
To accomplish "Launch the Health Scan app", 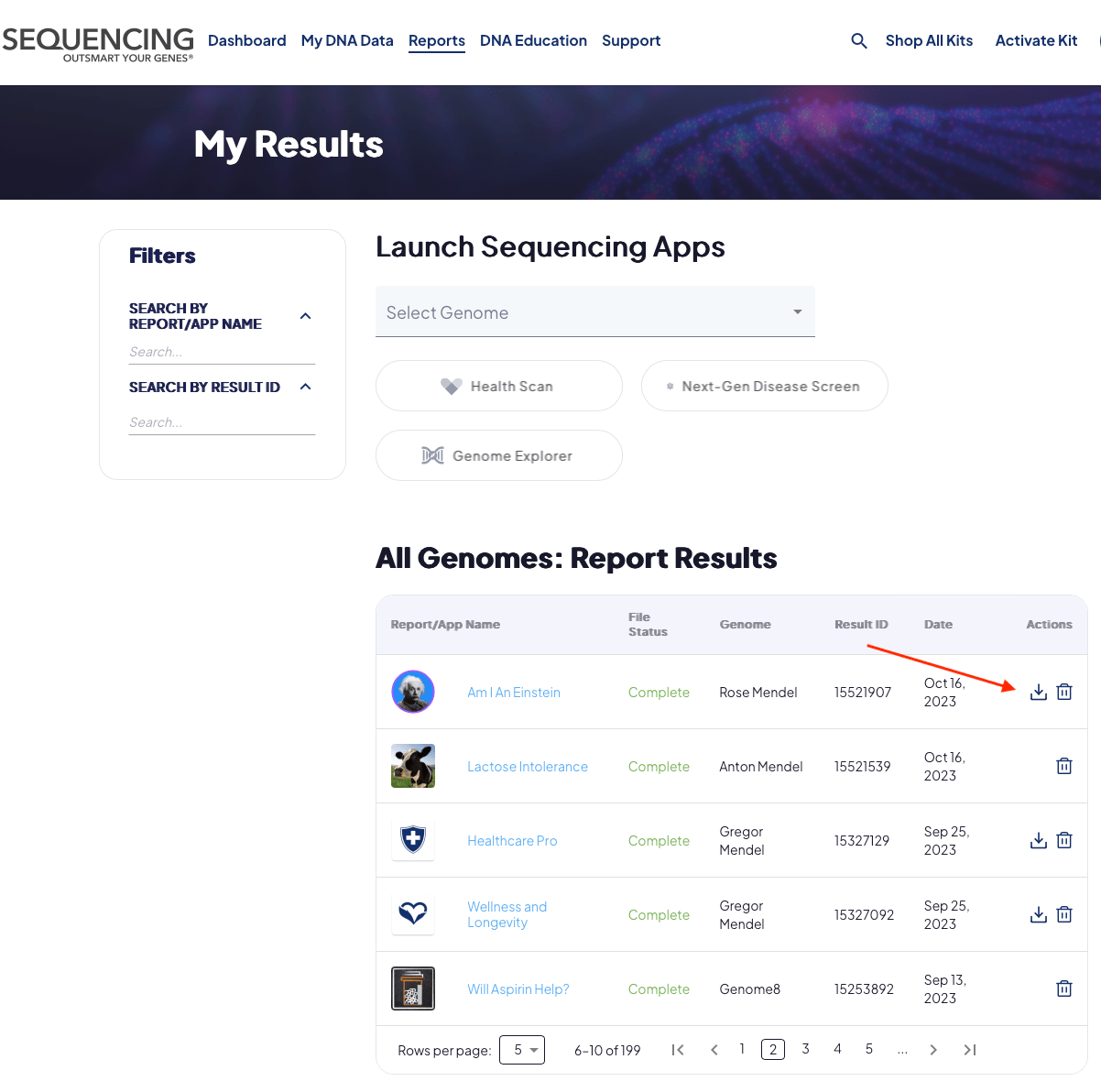I will (499, 386).
